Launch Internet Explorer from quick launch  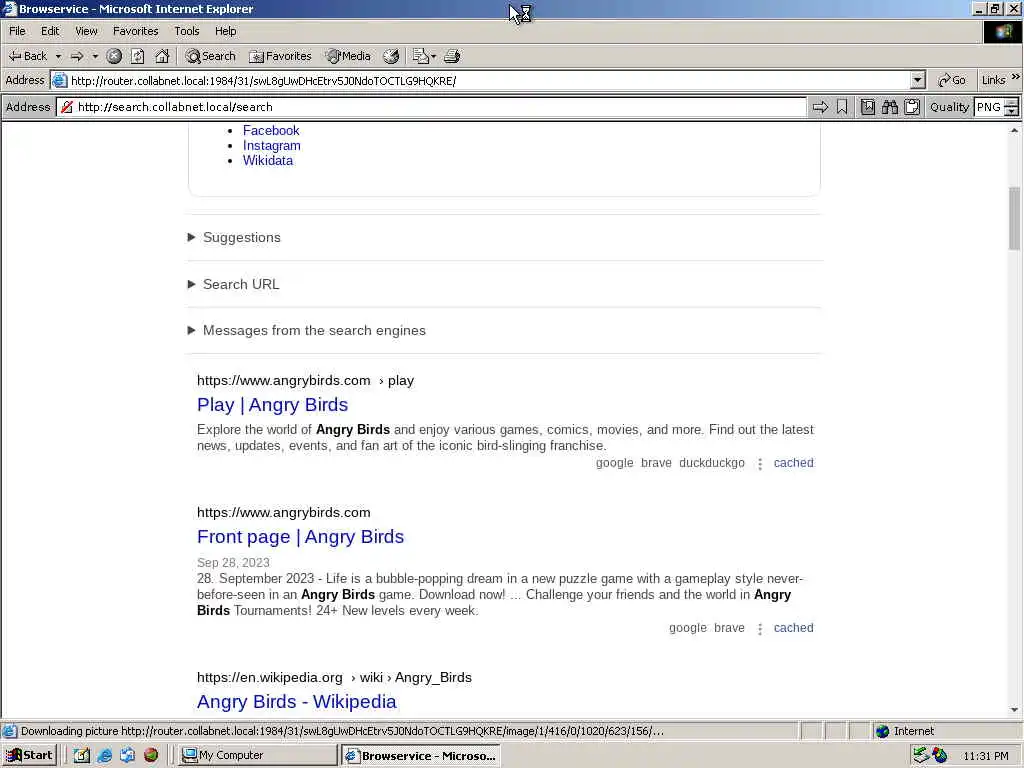[104, 756]
